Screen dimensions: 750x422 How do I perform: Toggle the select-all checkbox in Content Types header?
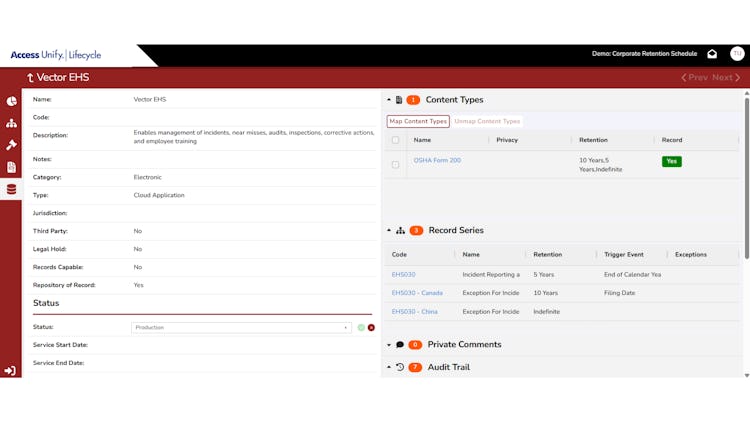[395, 140]
